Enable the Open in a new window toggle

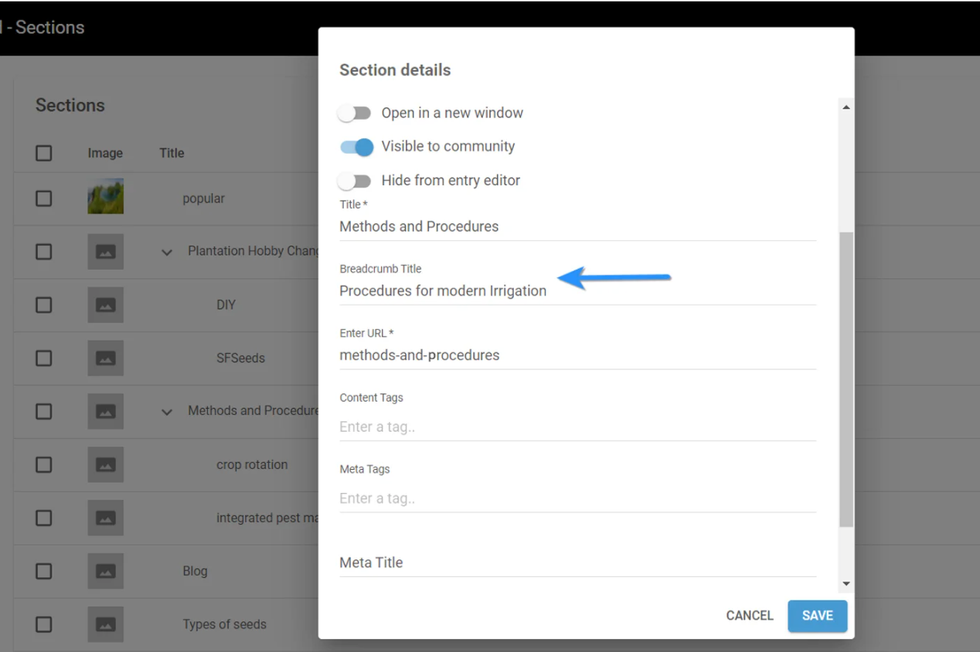355,113
